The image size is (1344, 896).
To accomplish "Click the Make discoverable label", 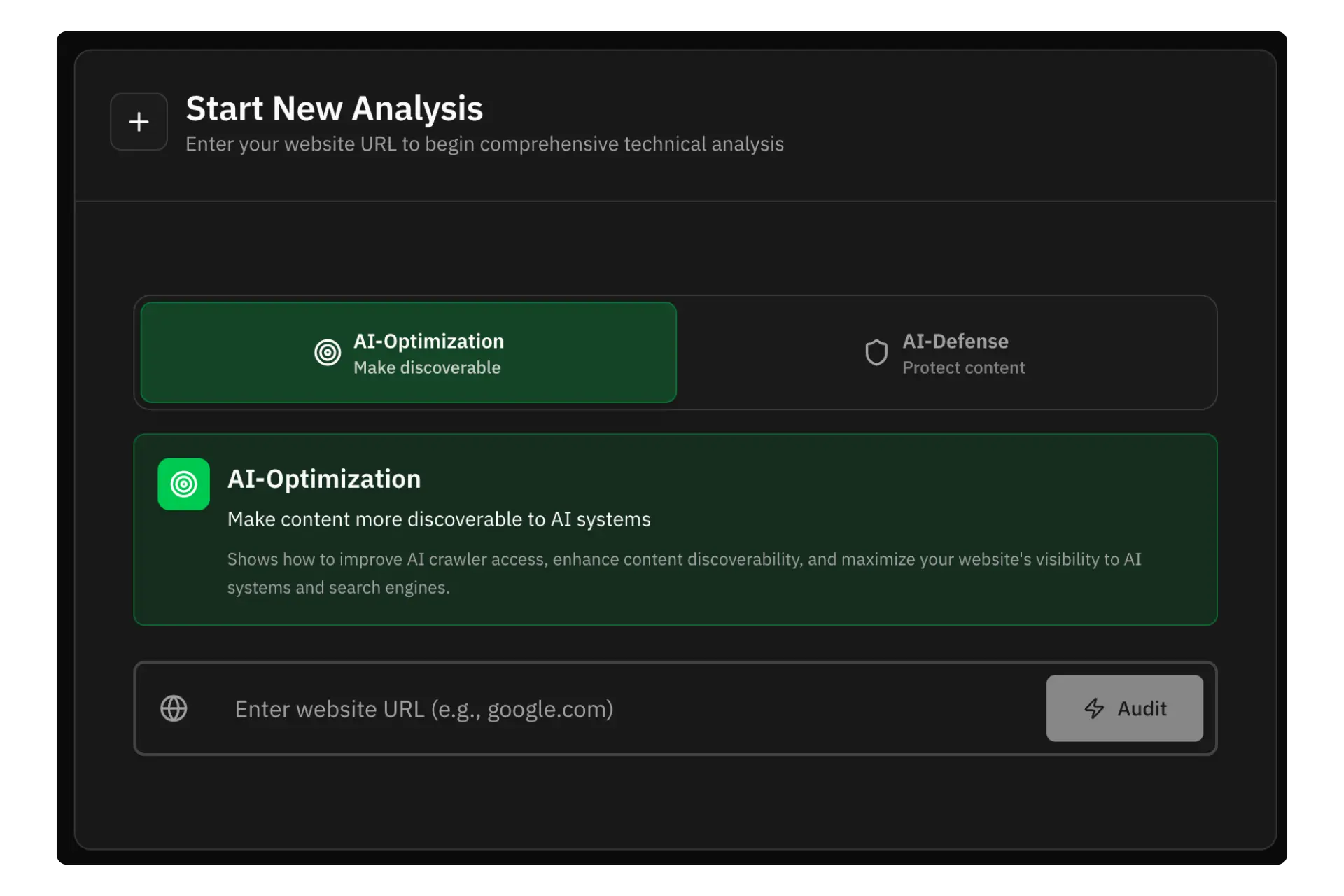I will (x=427, y=367).
